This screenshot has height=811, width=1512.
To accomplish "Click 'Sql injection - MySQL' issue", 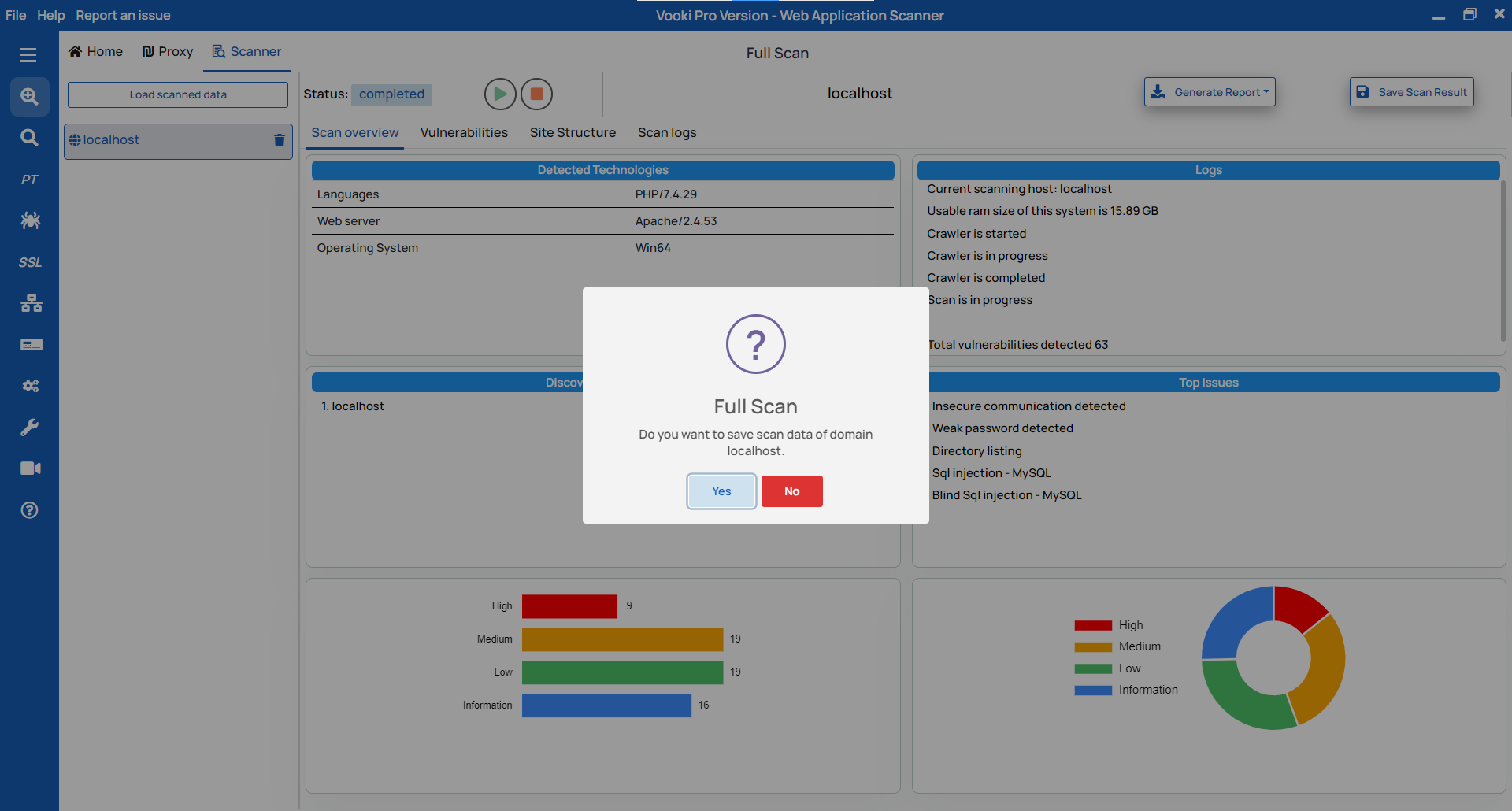I will 991,473.
